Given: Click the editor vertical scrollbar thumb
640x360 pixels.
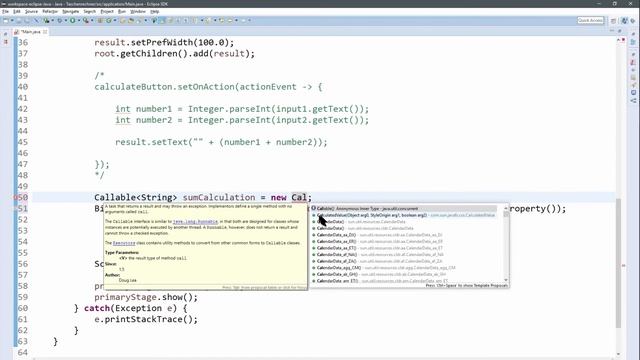Looking at the screenshot, I should pos(618,263).
